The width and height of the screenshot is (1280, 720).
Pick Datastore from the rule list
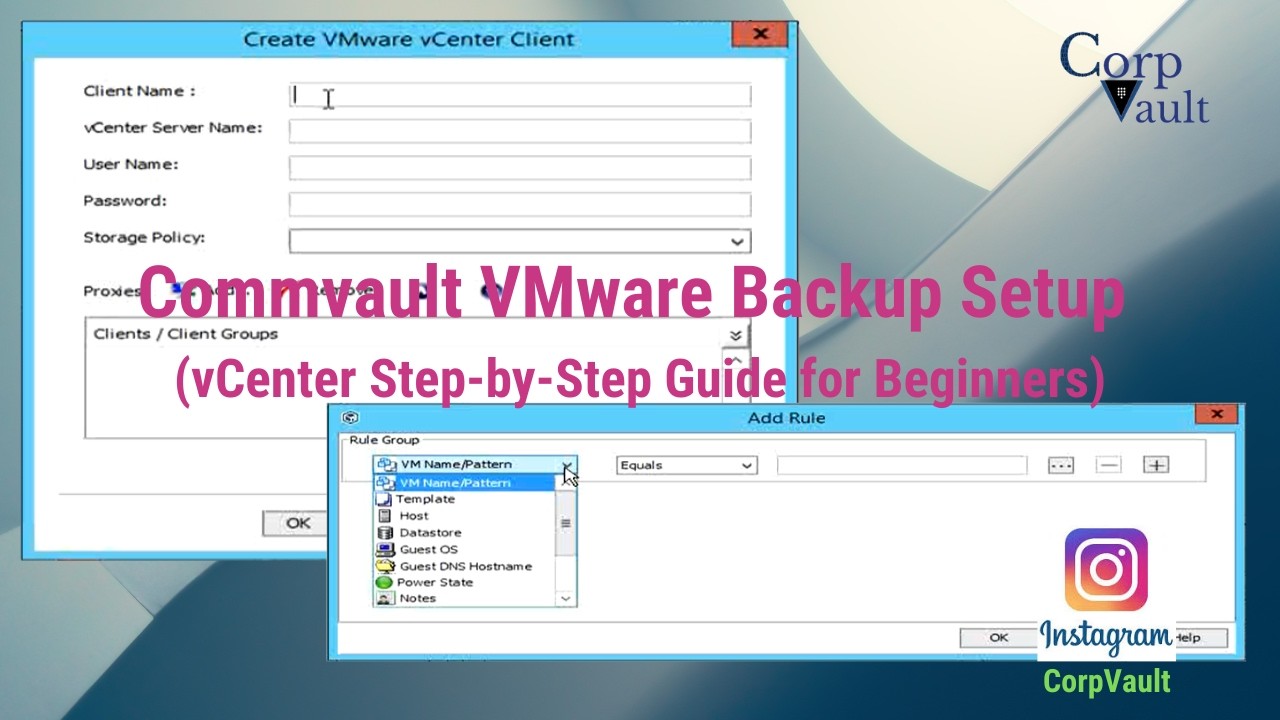pyautogui.click(x=430, y=533)
